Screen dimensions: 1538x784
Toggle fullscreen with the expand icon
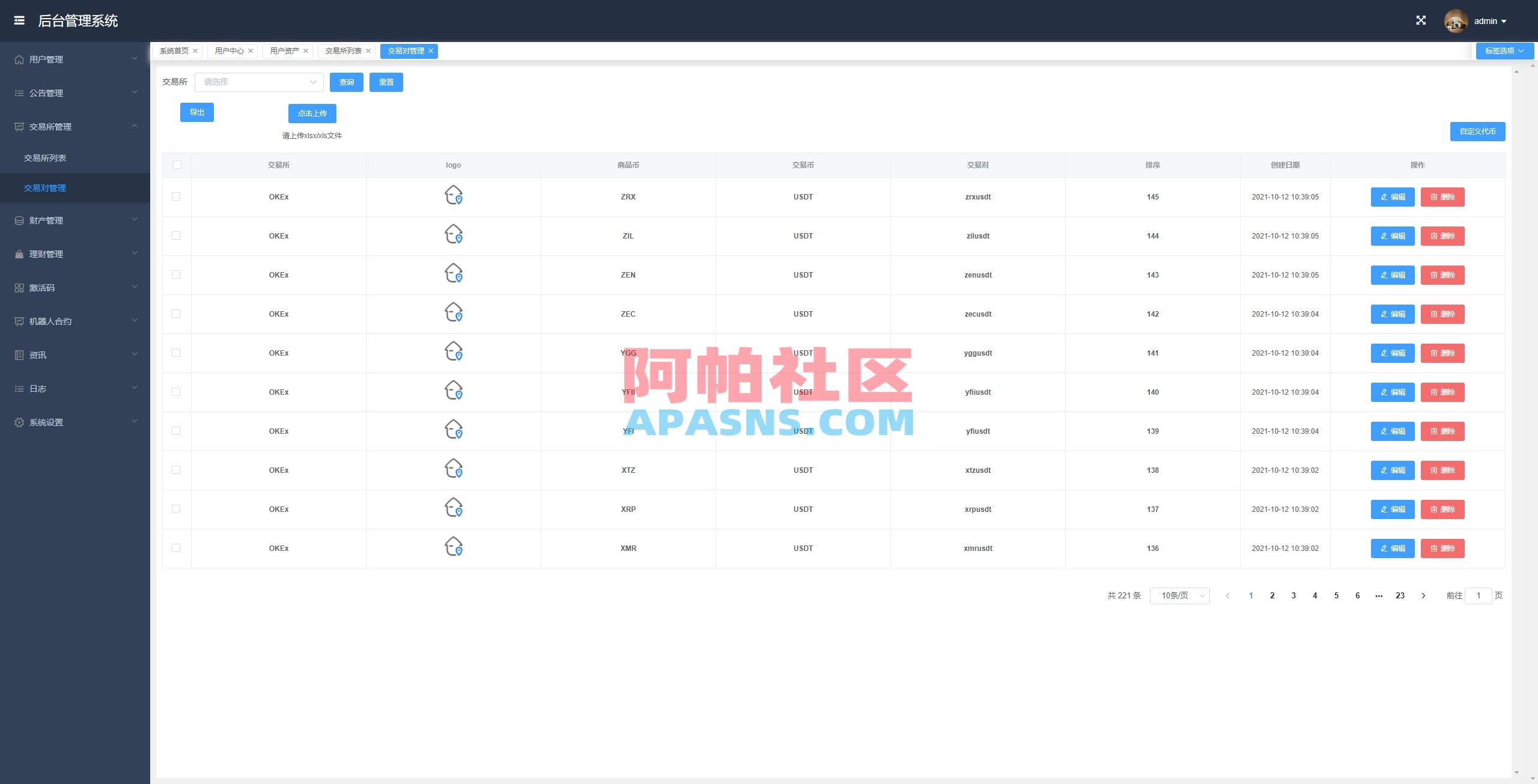pos(1421,20)
